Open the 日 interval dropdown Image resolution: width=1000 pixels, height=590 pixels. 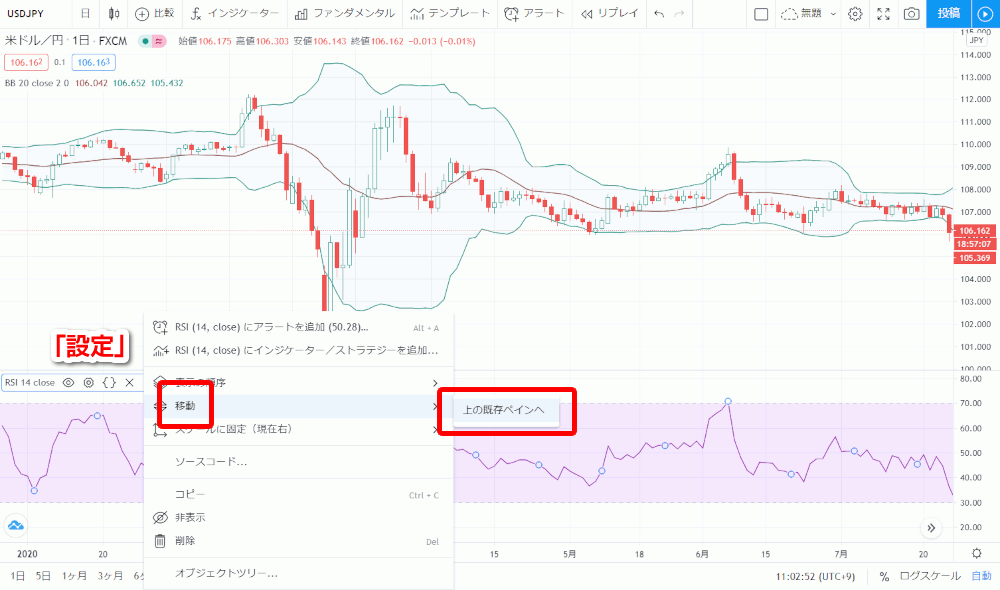point(85,13)
